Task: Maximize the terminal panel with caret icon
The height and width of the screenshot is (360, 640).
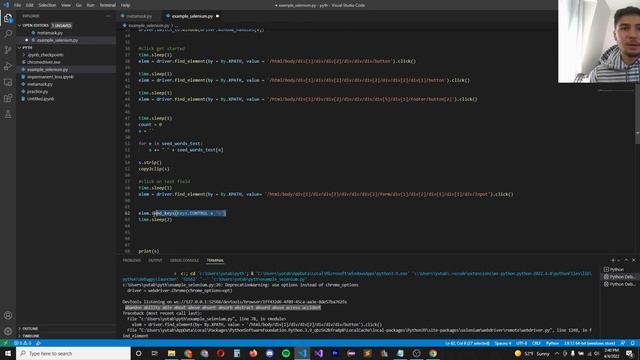Action: [x=626, y=260]
